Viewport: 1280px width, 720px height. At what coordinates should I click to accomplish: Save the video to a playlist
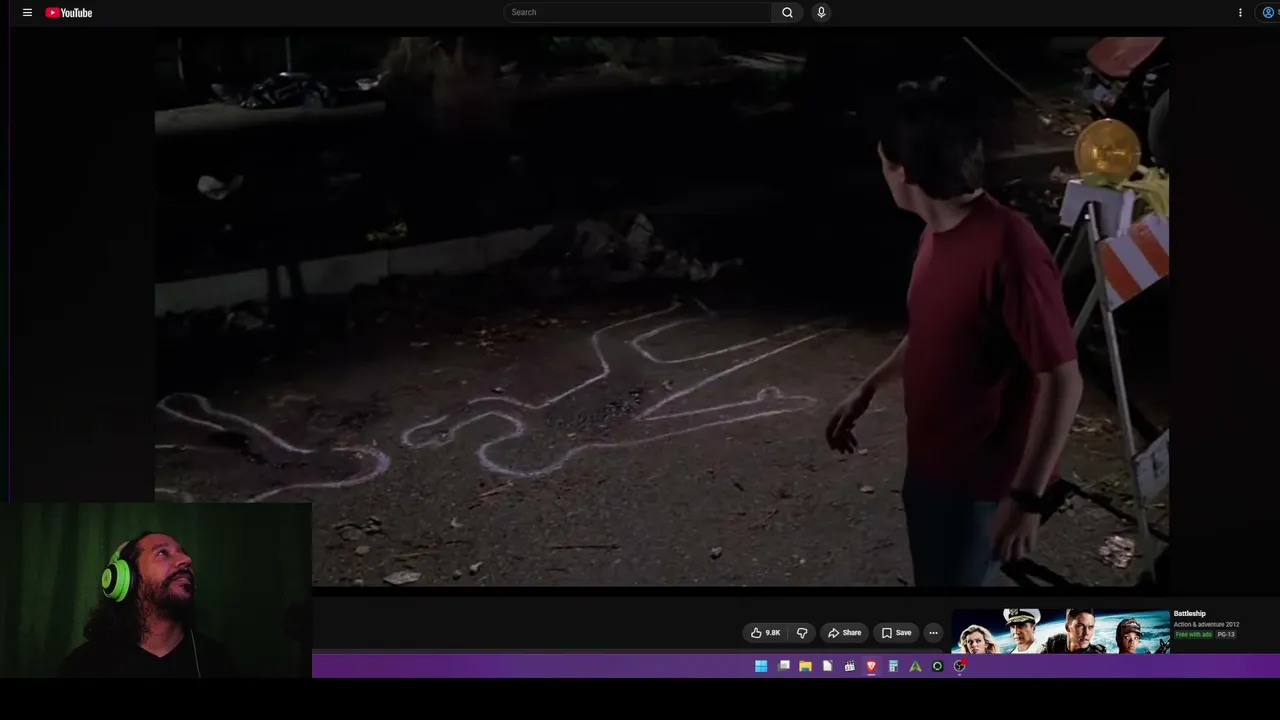[896, 633]
